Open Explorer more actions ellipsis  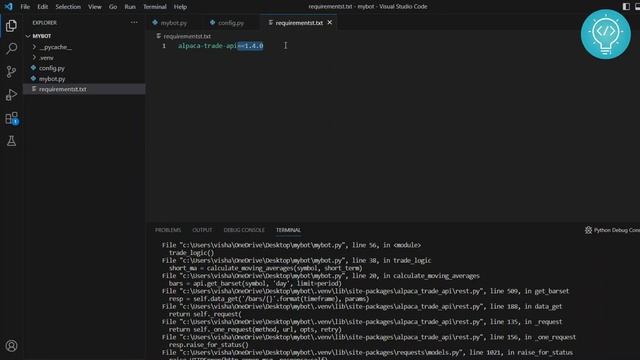(x=134, y=22)
